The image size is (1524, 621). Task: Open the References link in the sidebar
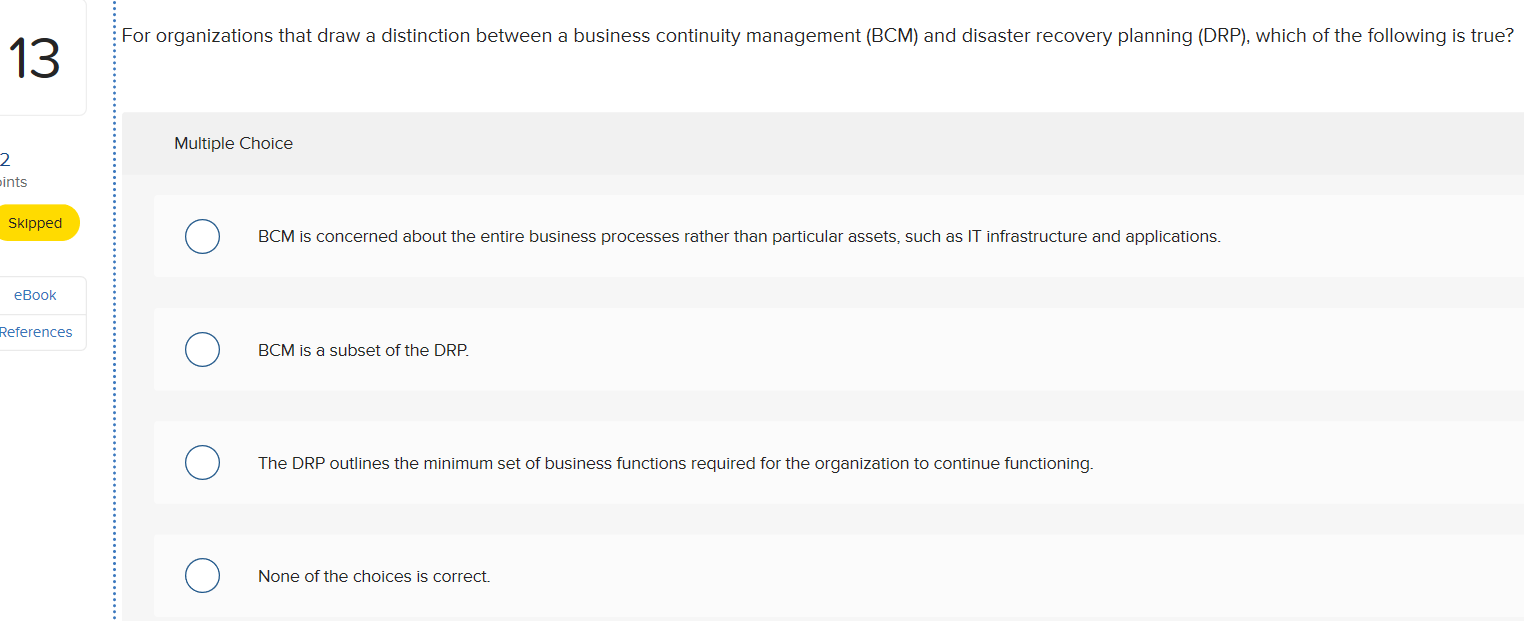(36, 332)
